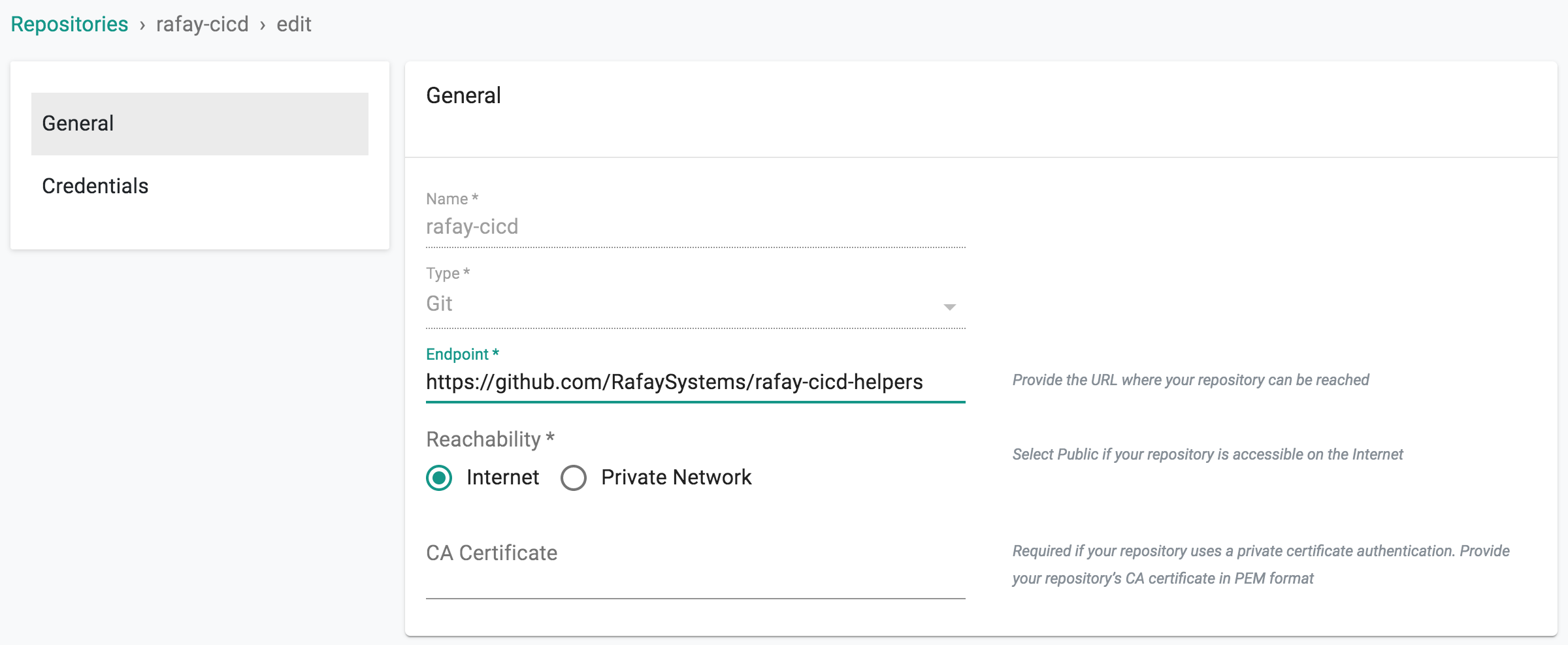Click the chevron before edit breadcrumb
This screenshot has width=1568, height=645.
pos(263,25)
